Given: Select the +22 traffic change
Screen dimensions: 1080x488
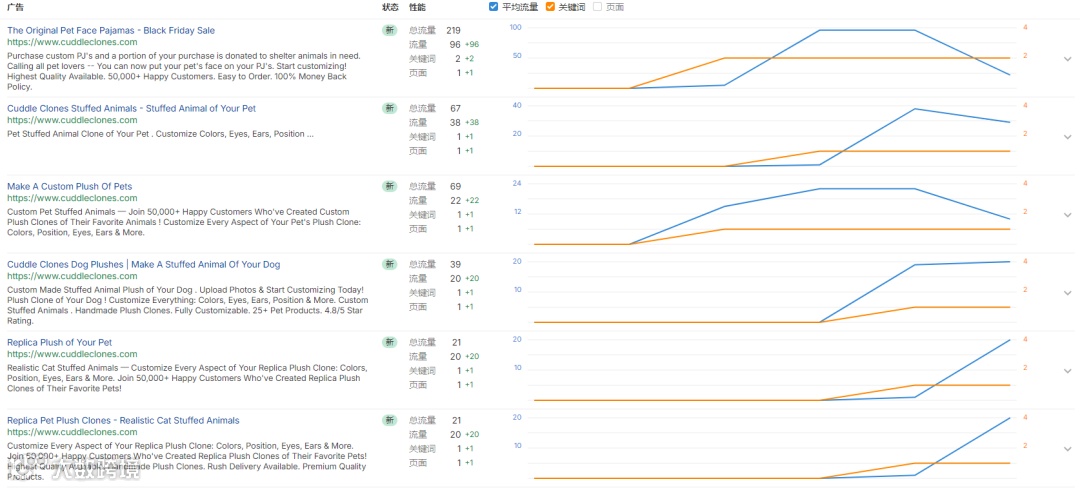Looking at the screenshot, I should [472, 200].
